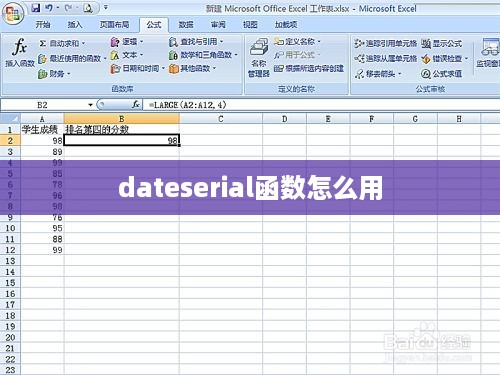
Task: Open the 插入 tab
Action: [x=75, y=25]
